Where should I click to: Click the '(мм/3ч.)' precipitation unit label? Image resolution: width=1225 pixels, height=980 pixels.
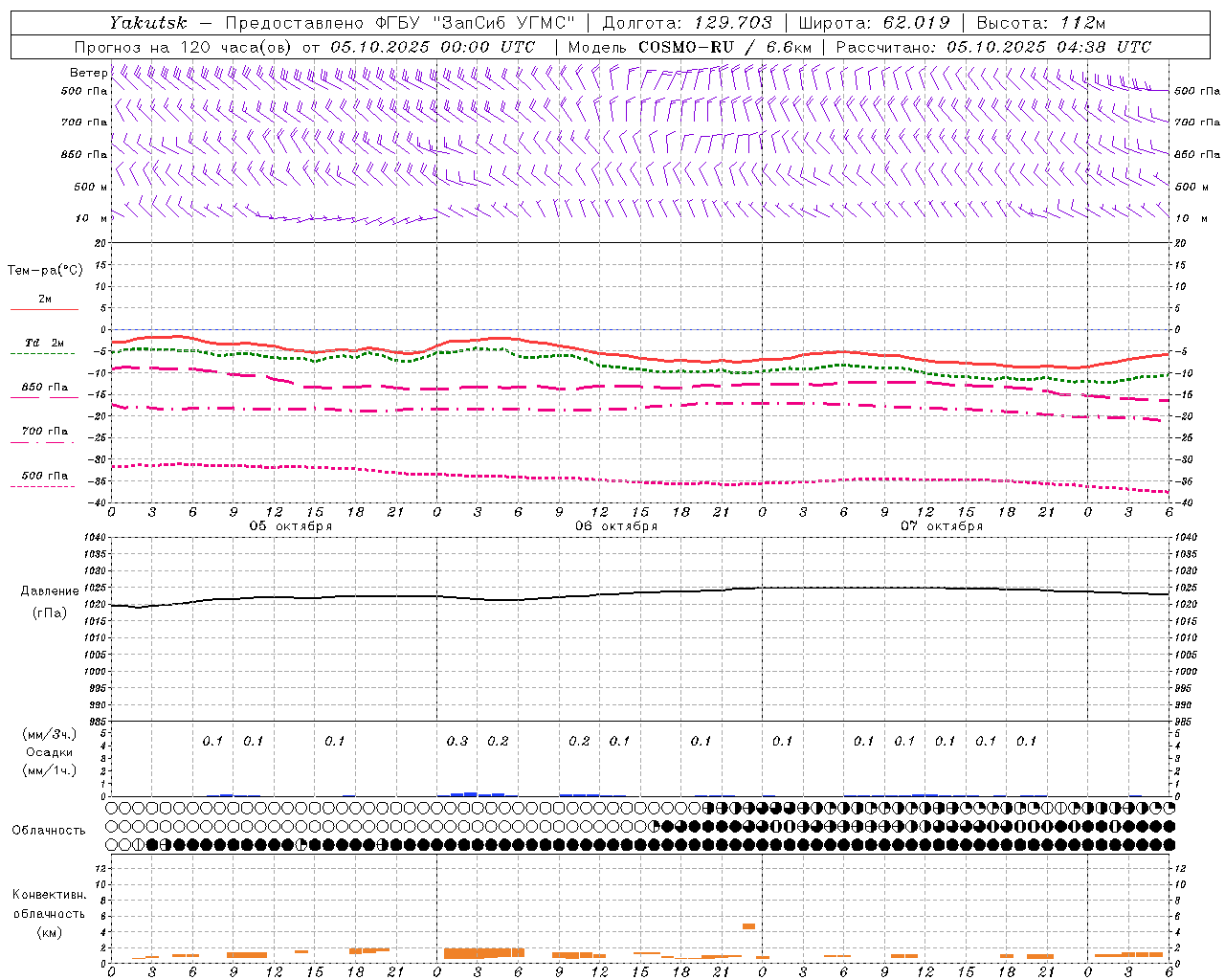tap(49, 734)
